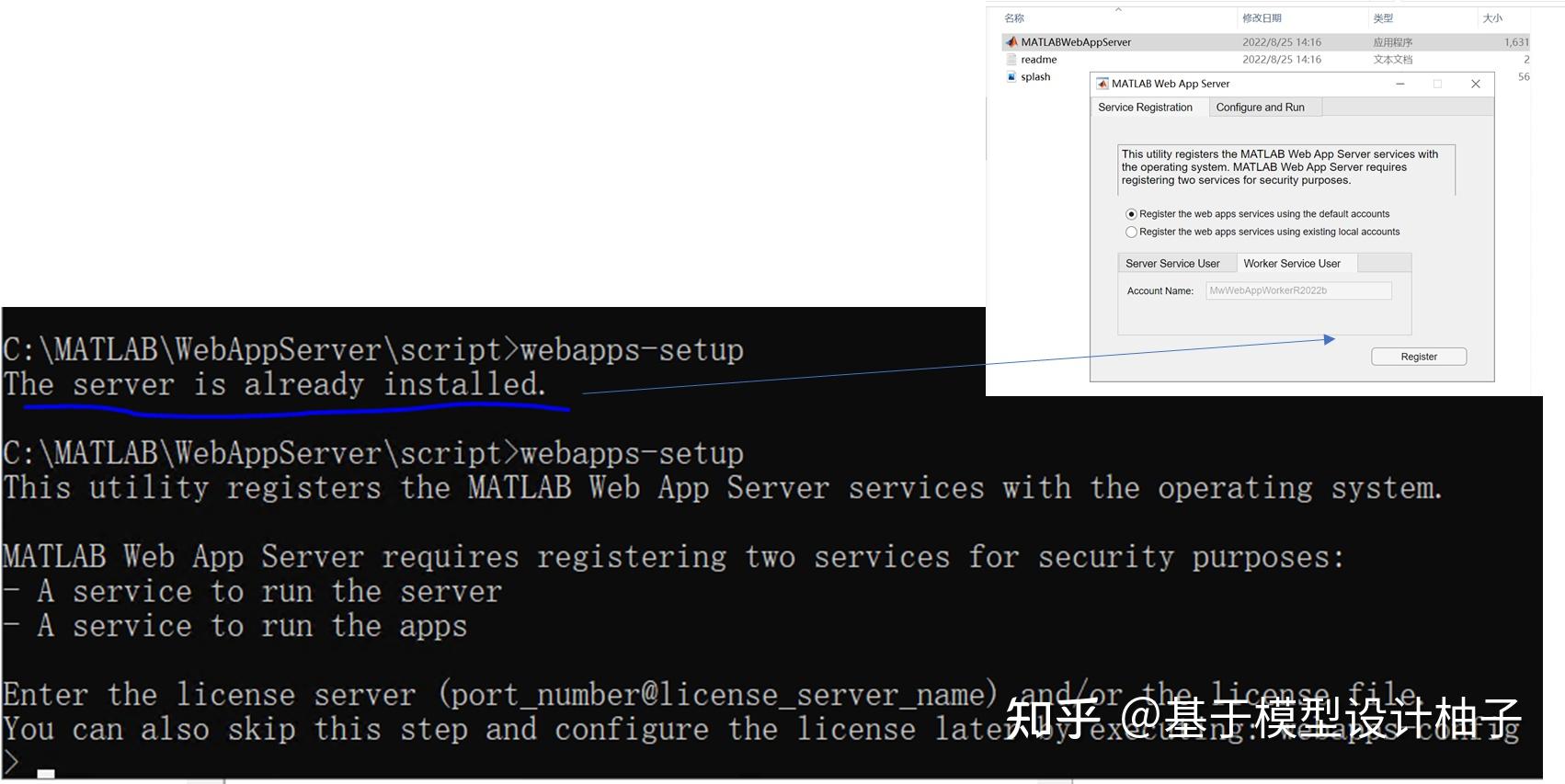Click the 文本文档 type cell
1565x784 pixels.
click(x=1393, y=60)
